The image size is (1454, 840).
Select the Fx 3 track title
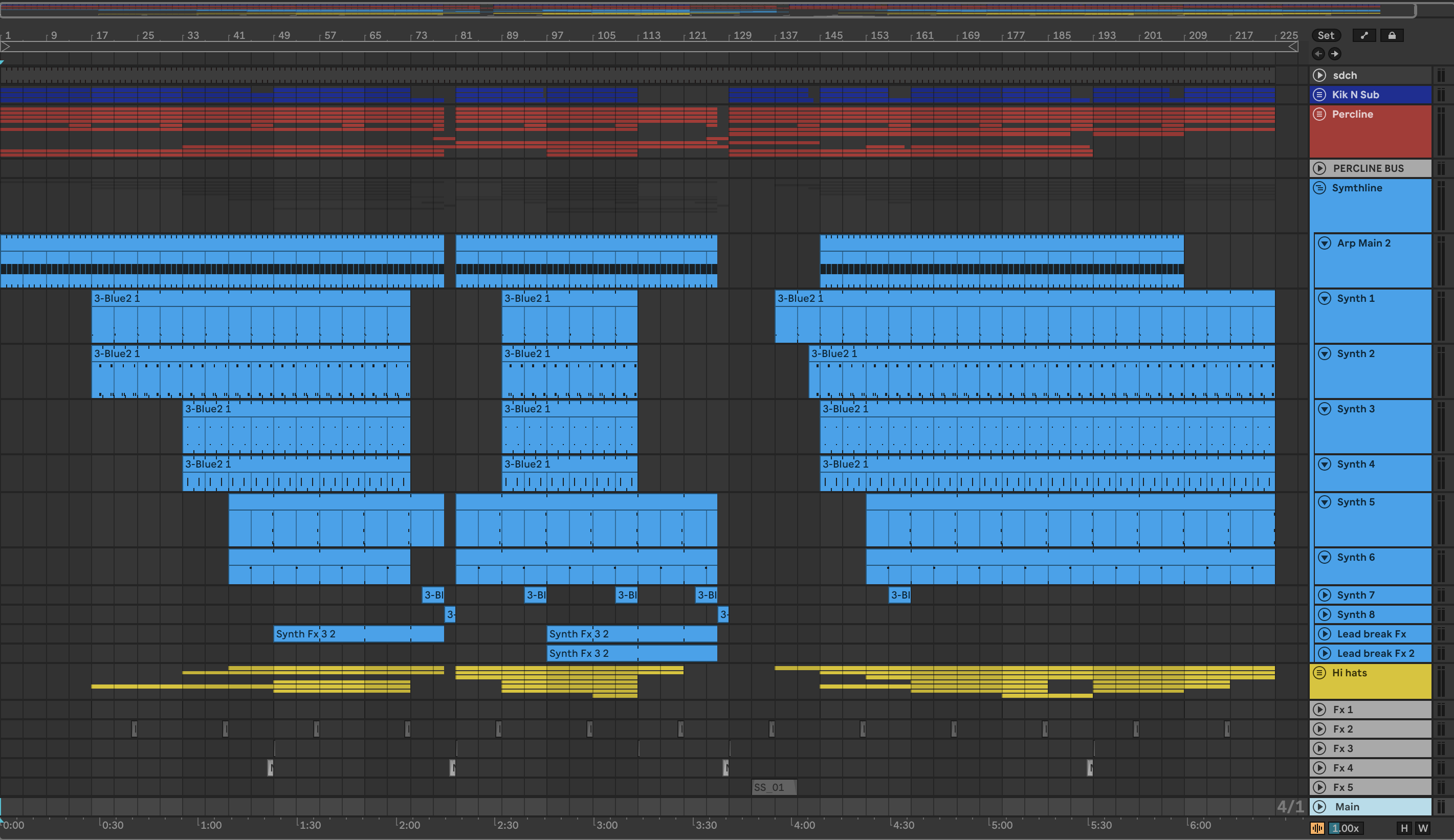1342,749
